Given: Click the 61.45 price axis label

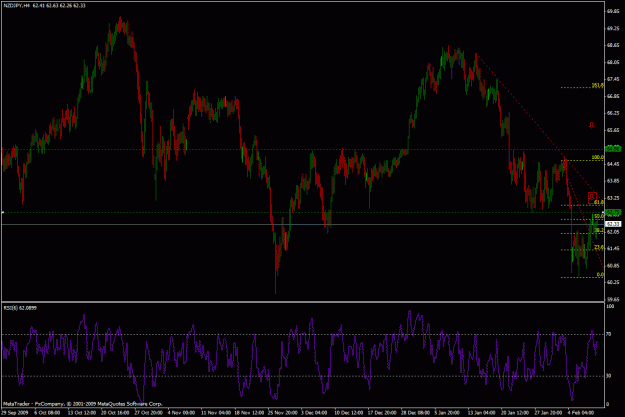Looking at the screenshot, I should 613,248.
